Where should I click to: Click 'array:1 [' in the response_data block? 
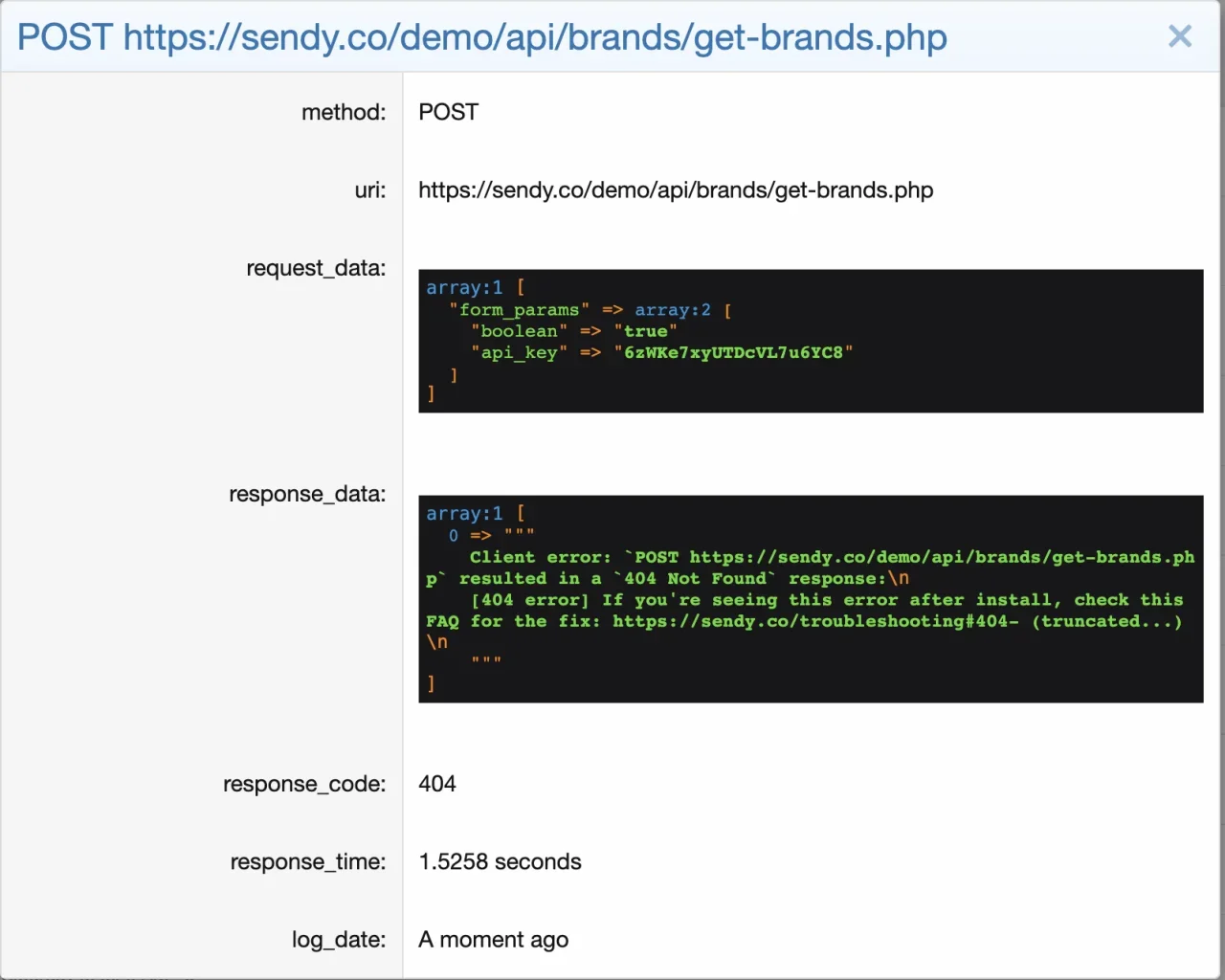coord(476,514)
